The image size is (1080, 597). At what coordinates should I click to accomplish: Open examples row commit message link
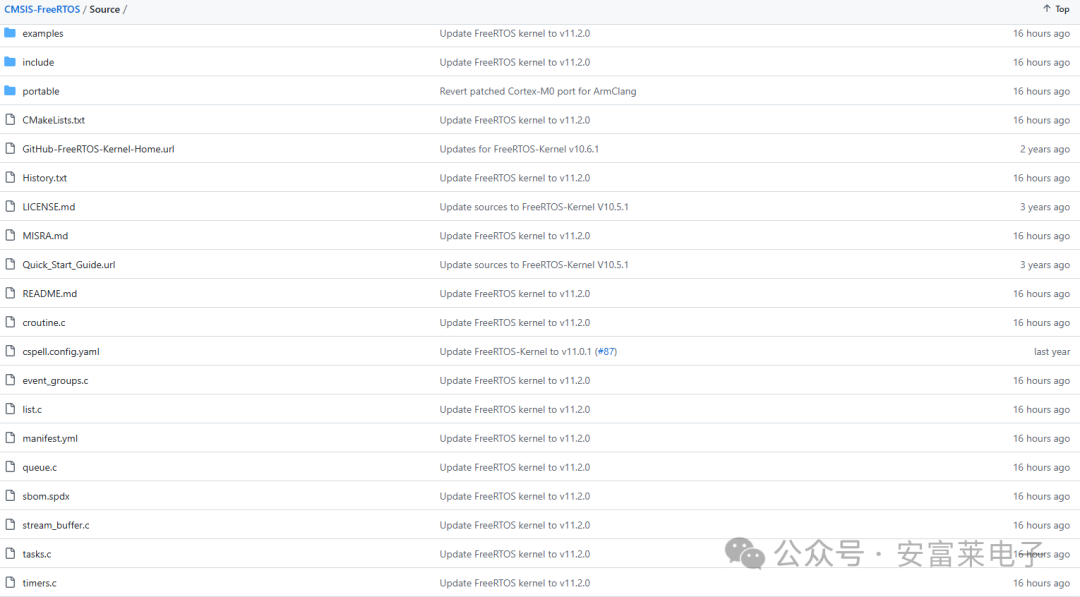(x=515, y=33)
